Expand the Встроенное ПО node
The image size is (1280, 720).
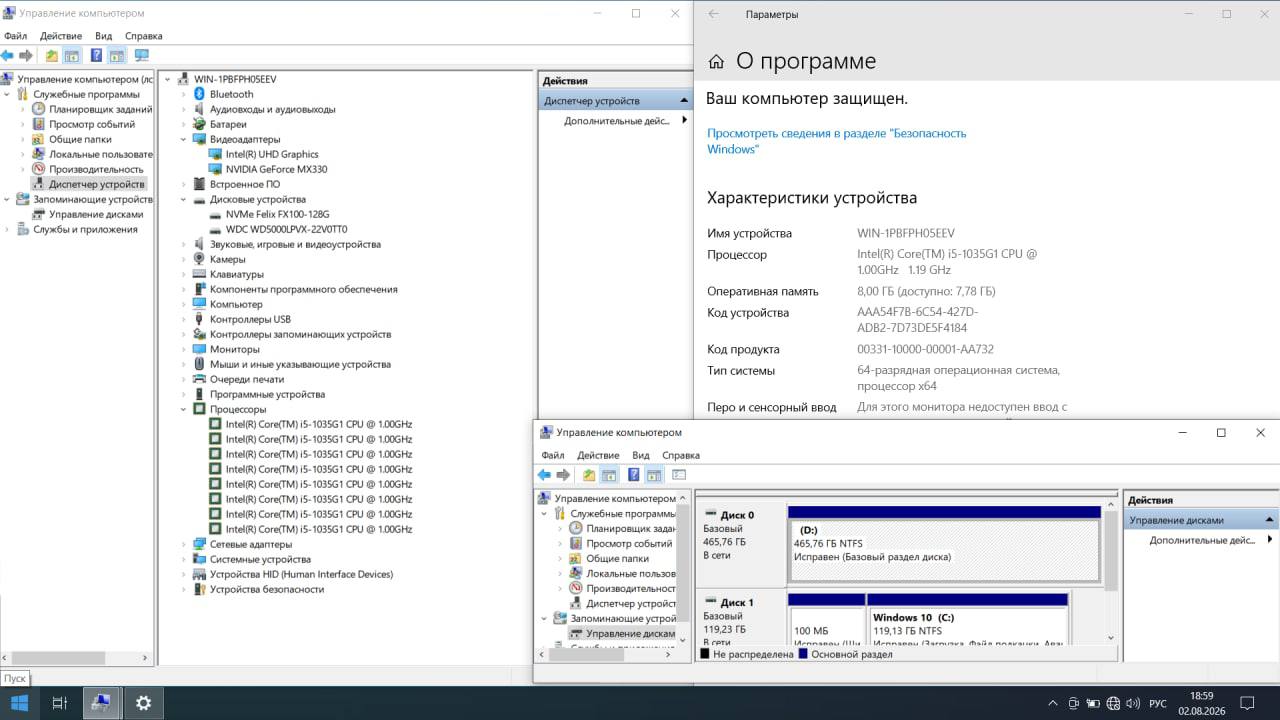(184, 184)
